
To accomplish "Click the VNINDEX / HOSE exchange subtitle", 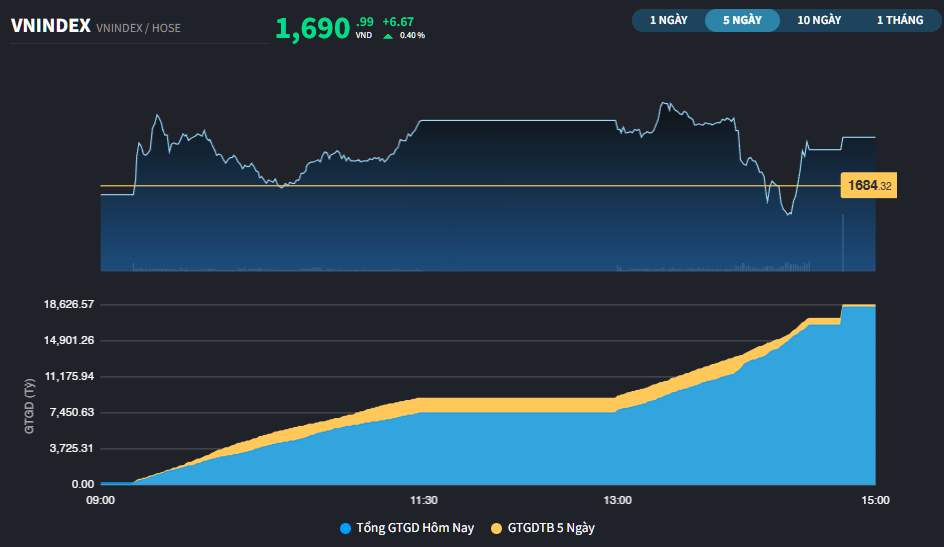I will (x=138, y=28).
